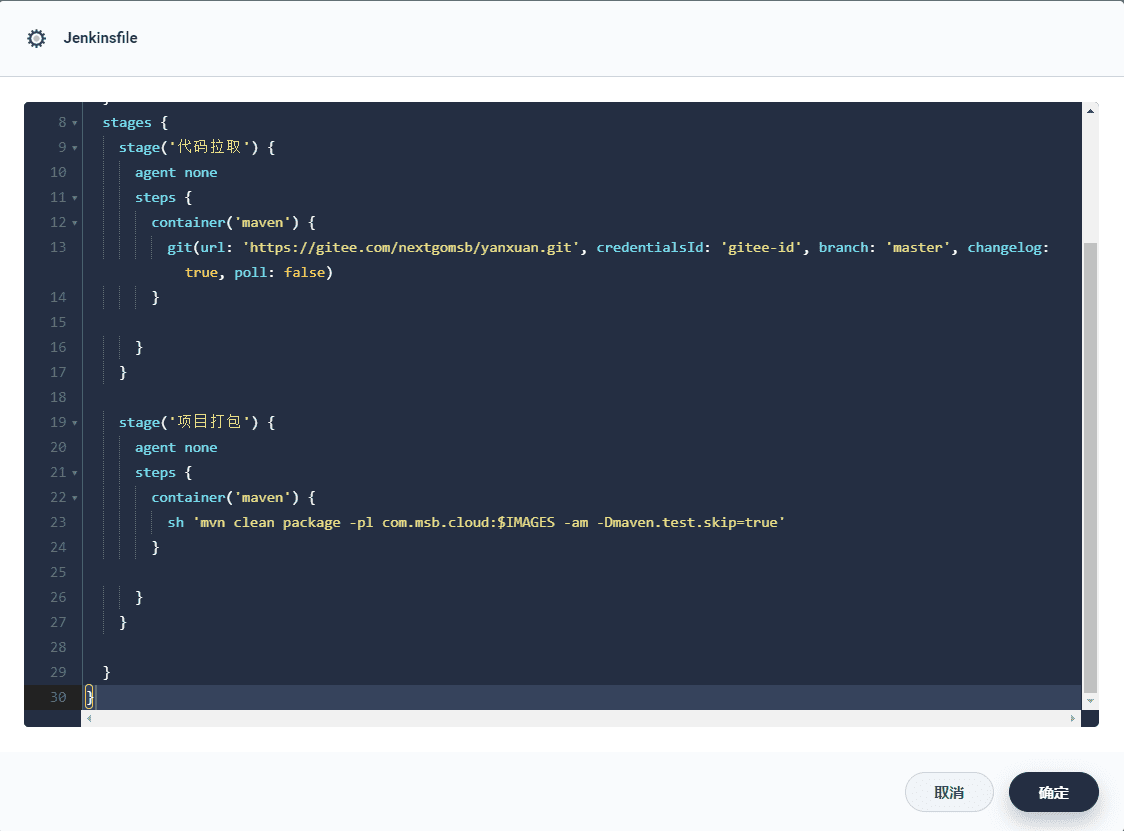
Task: Click the horizontal scrollbar right arrow
Action: (1073, 718)
